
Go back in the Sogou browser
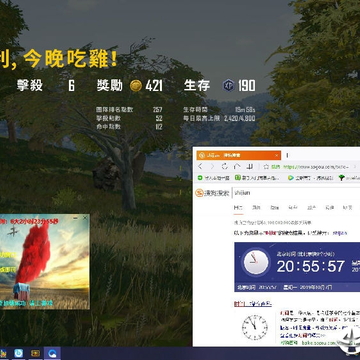(x=200, y=166)
